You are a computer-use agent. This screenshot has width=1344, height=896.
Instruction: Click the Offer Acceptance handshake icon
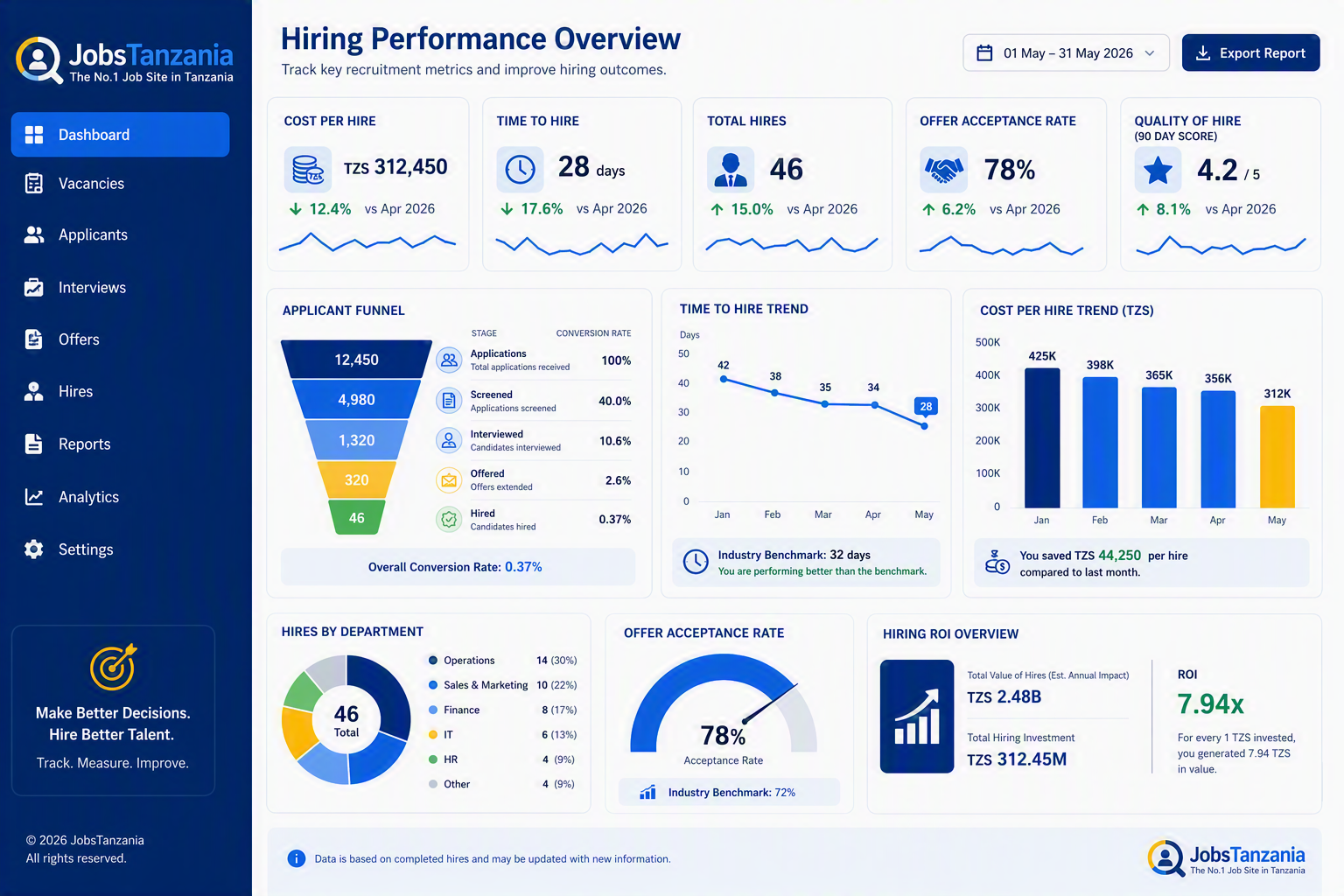[x=943, y=169]
